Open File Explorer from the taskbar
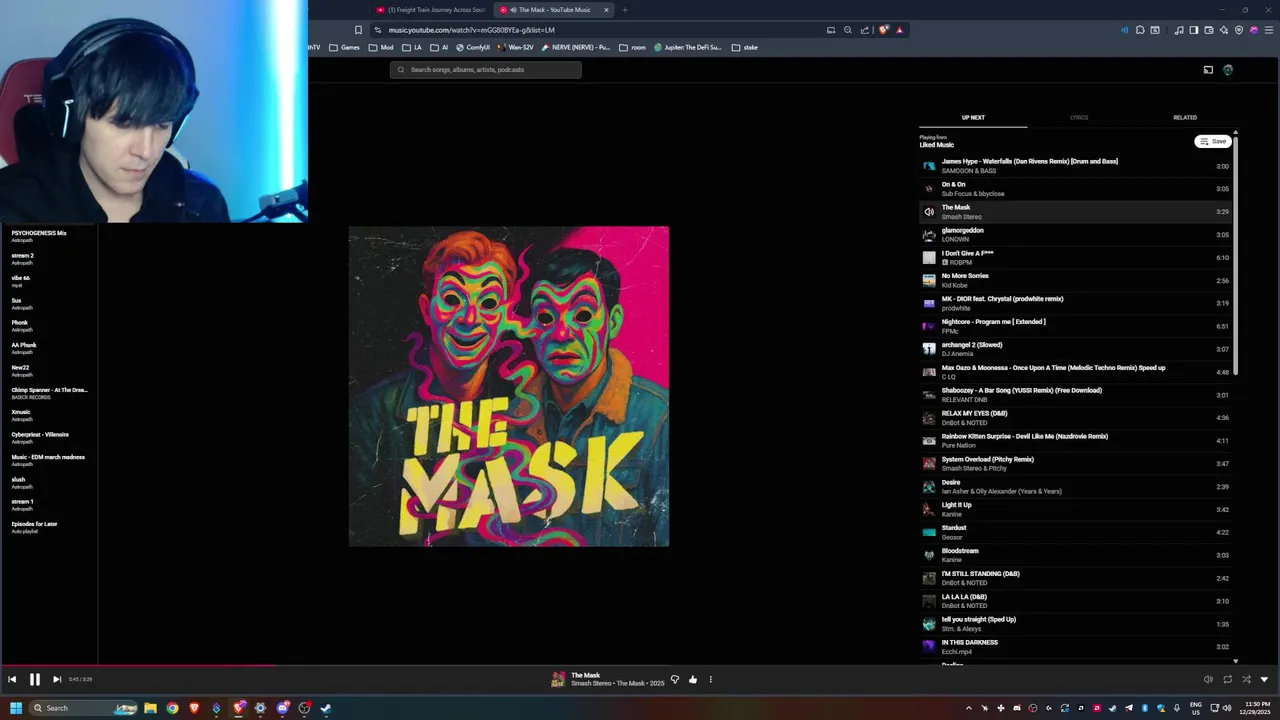Screen dimensions: 1280x720 (150, 708)
